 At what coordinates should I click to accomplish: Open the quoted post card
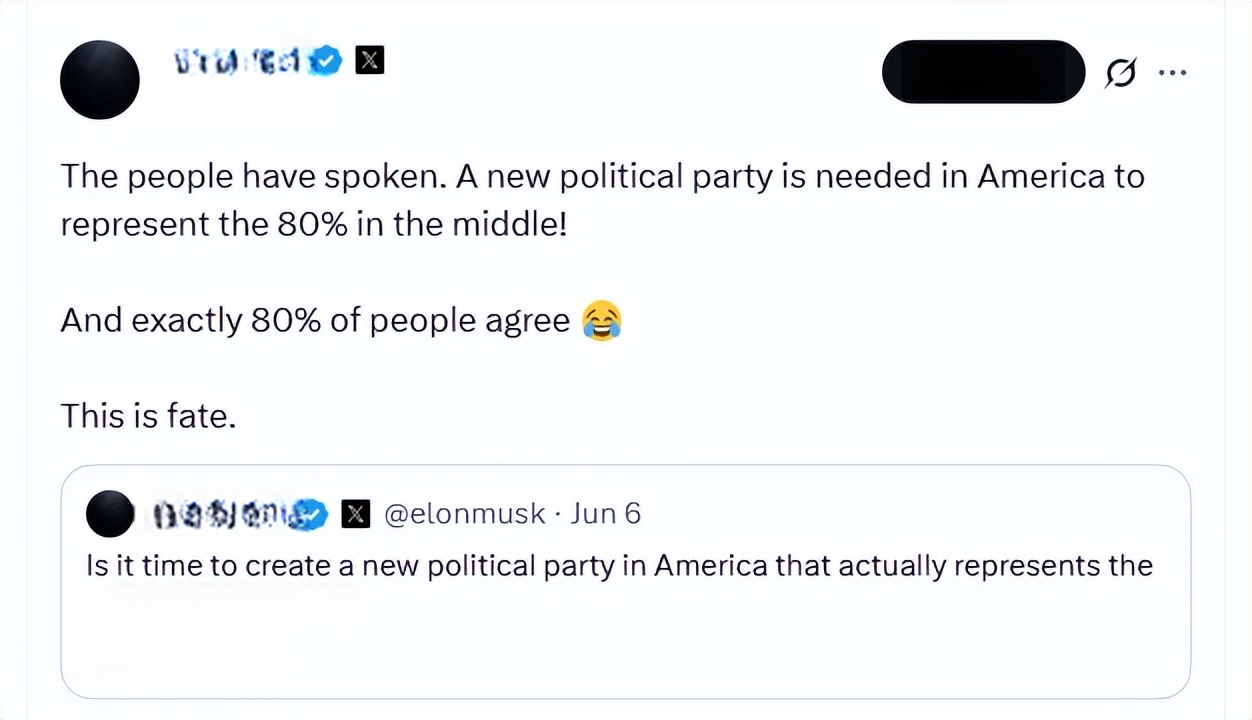[626, 582]
